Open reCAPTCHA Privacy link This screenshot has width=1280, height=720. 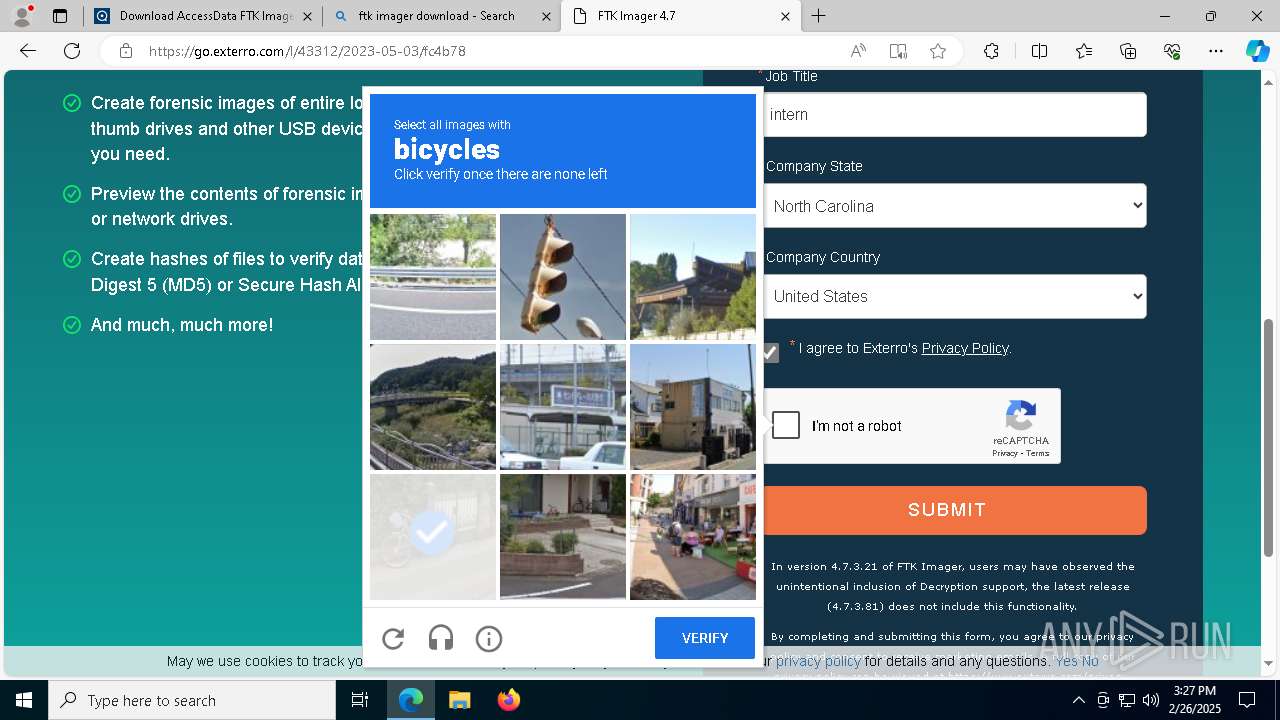[1005, 453]
